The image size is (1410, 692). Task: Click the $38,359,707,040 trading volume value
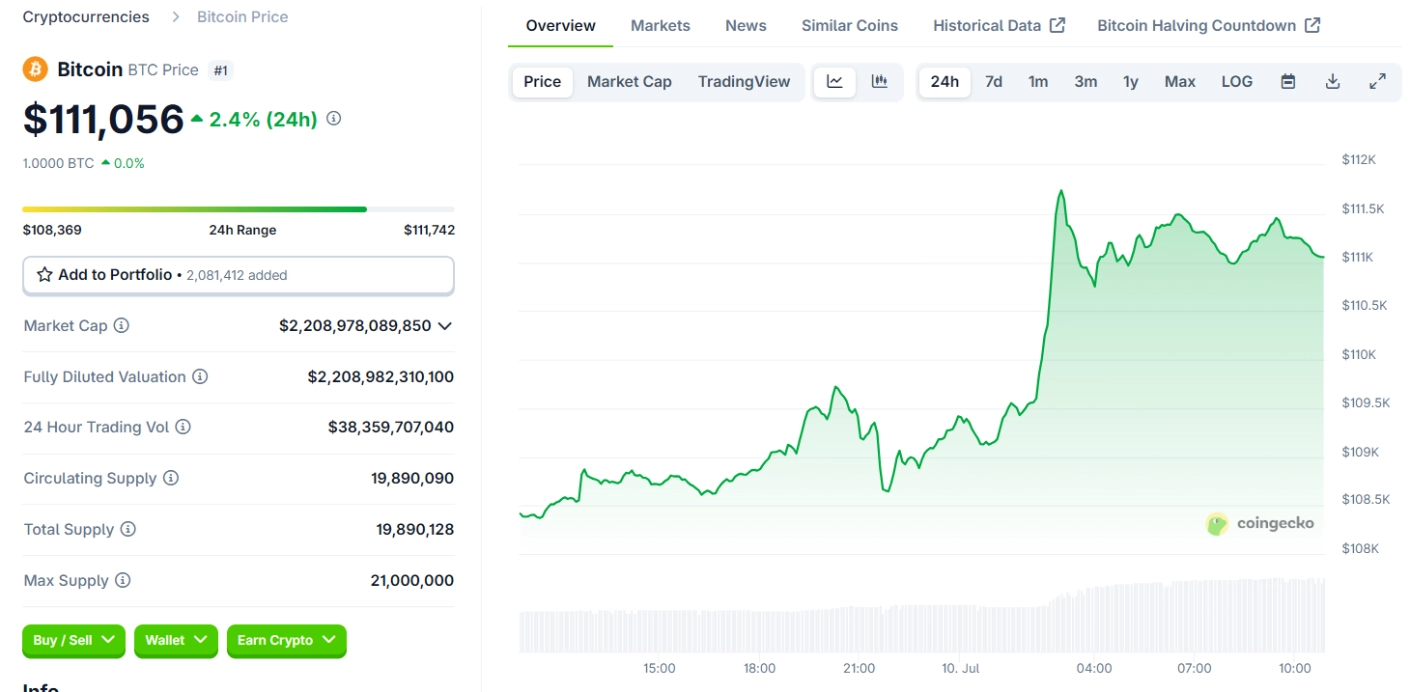coord(391,427)
